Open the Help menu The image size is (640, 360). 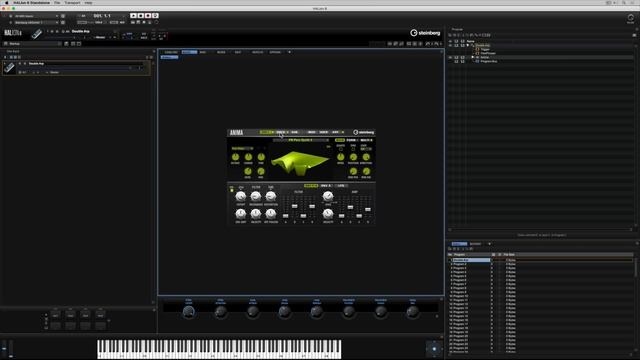click(88, 2)
